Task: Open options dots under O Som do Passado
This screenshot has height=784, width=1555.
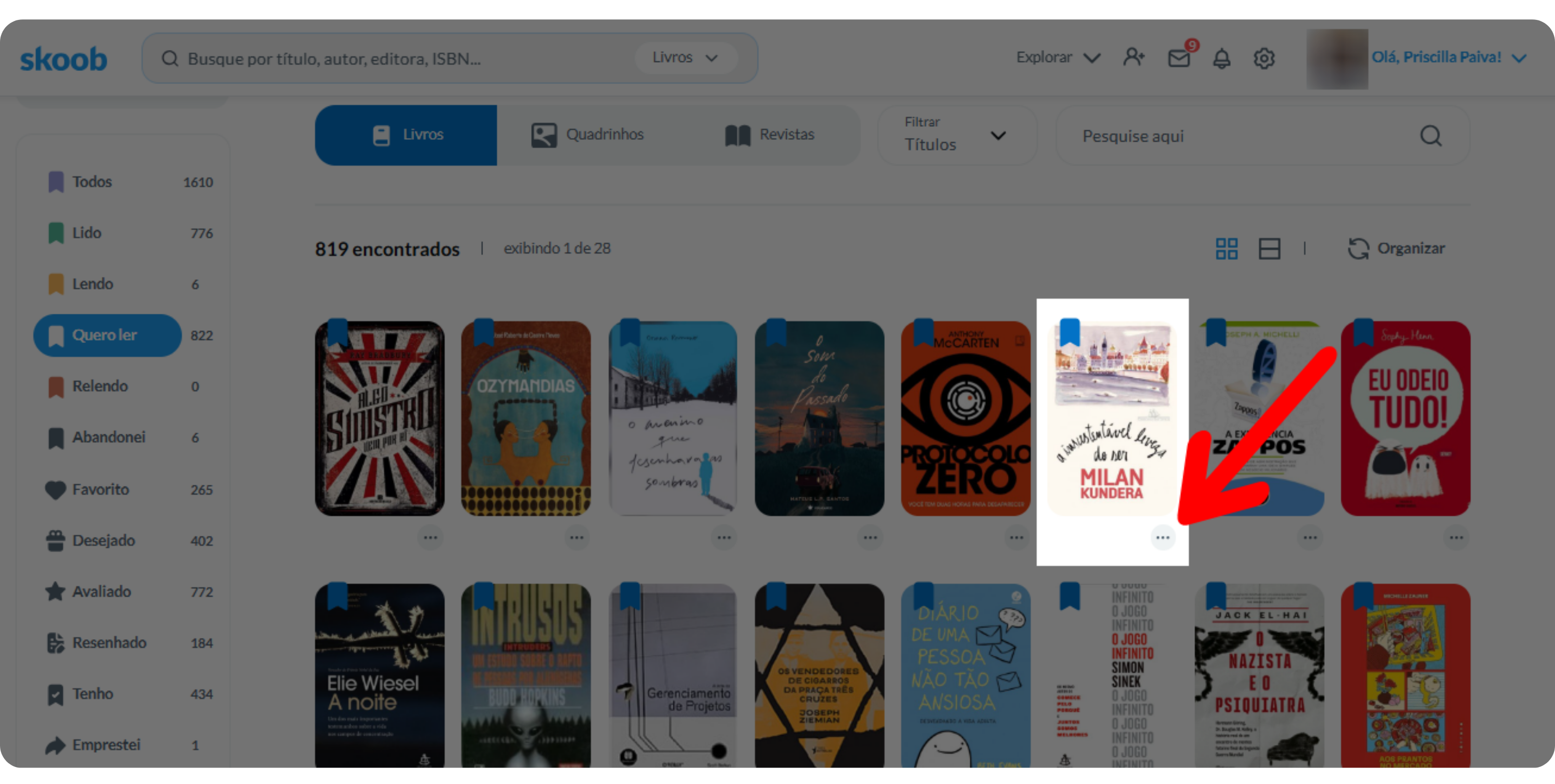Action: (x=870, y=537)
